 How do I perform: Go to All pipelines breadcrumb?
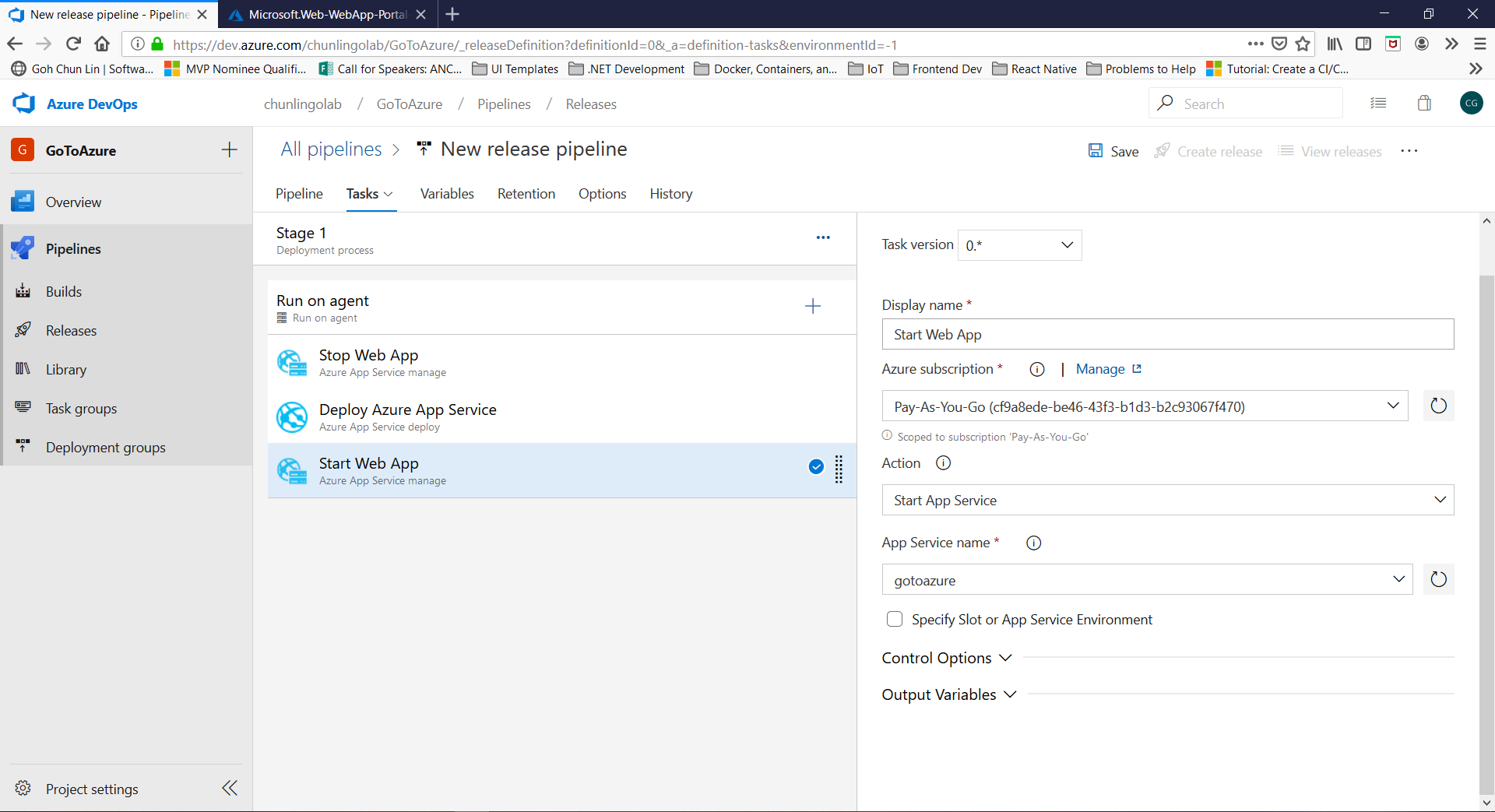tap(331, 149)
